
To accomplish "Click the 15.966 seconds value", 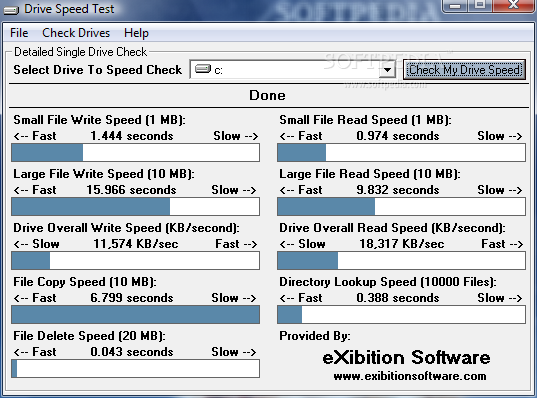I will (131, 190).
